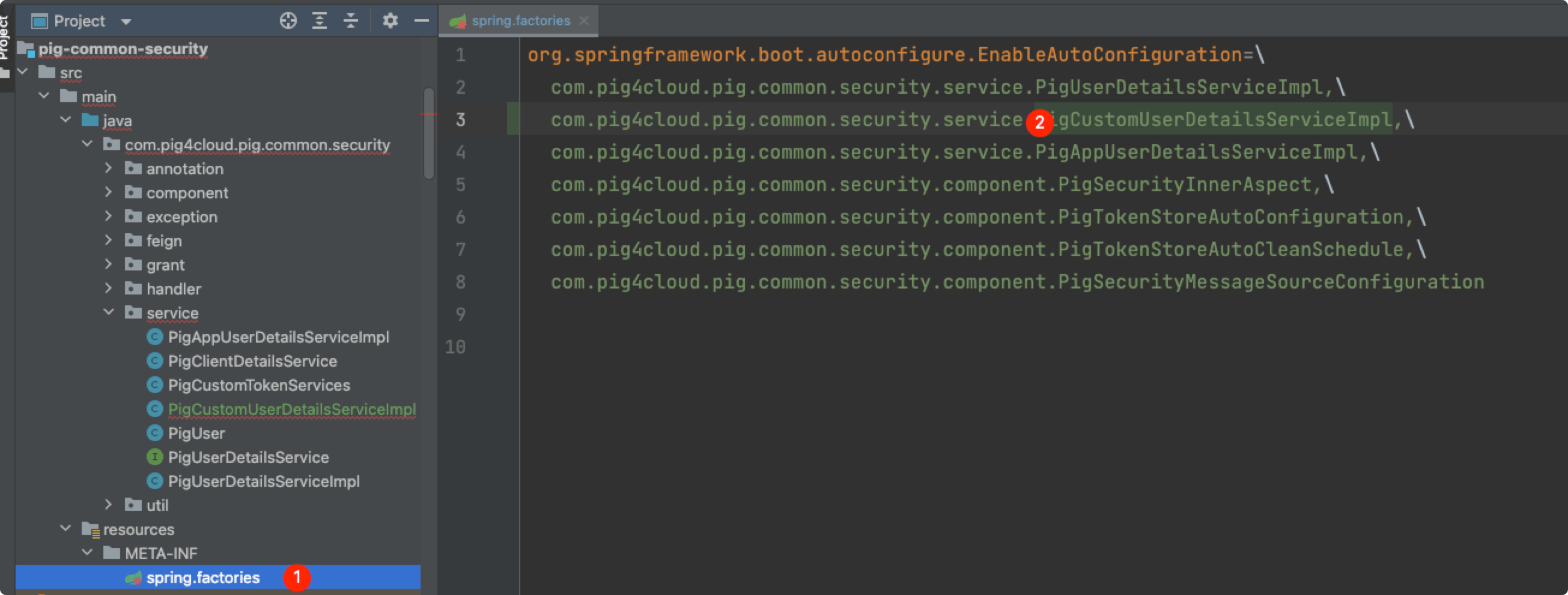The height and width of the screenshot is (595, 1568).
Task: Close the spring.factories tab
Action: pyautogui.click(x=584, y=20)
